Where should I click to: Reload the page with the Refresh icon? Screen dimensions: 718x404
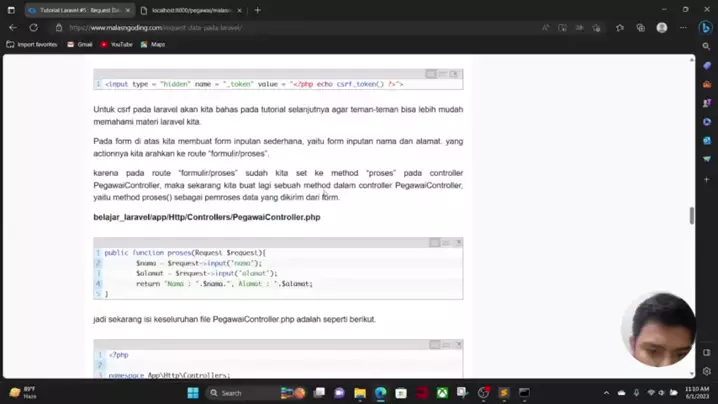point(33,28)
